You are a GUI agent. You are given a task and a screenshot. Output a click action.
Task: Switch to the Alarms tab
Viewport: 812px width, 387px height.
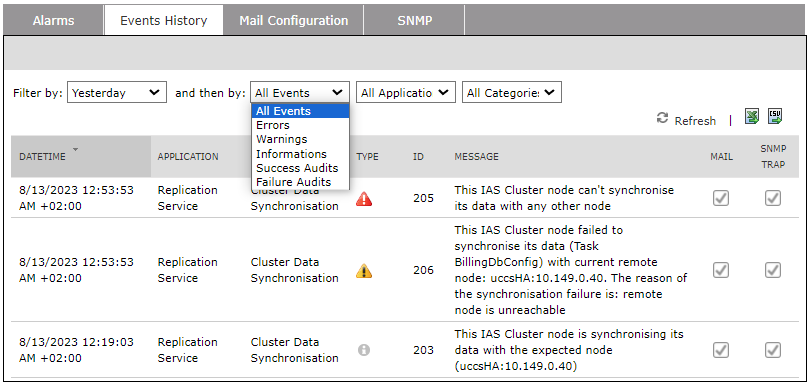pos(53,21)
